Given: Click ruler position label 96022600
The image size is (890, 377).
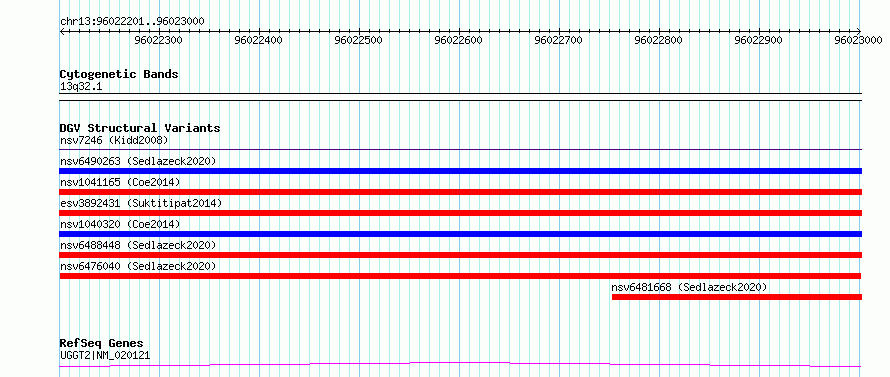Looking at the screenshot, I should [x=458, y=40].
